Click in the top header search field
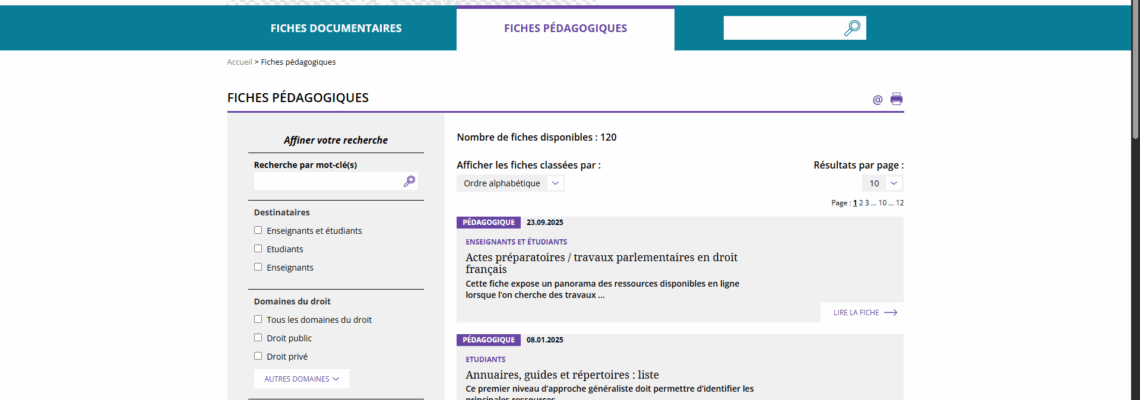The width and height of the screenshot is (1140, 400). [782, 28]
